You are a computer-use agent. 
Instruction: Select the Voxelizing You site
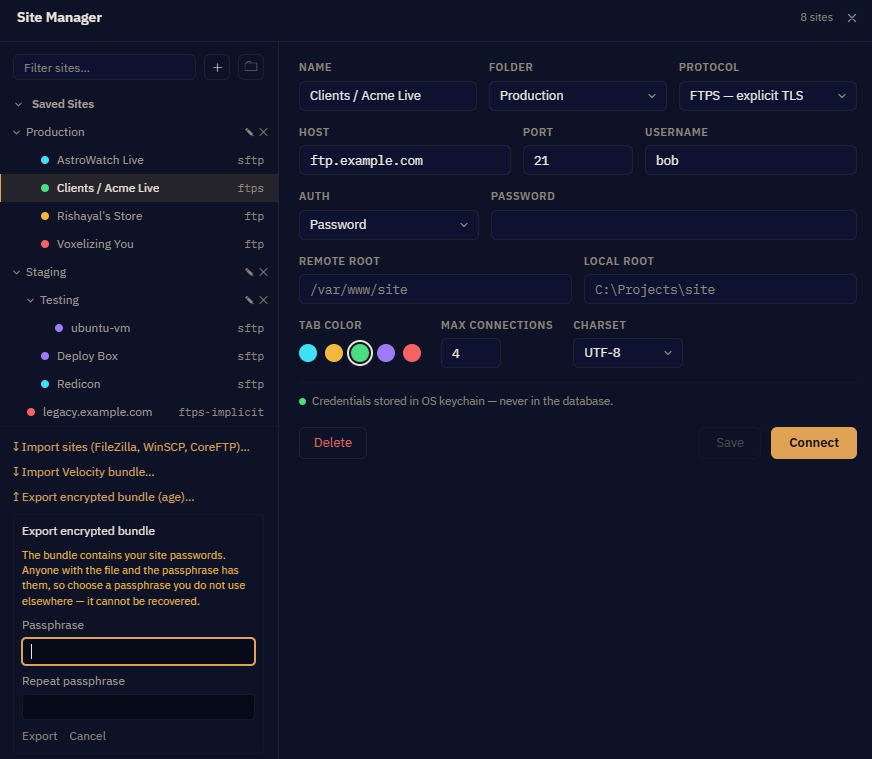point(139,244)
